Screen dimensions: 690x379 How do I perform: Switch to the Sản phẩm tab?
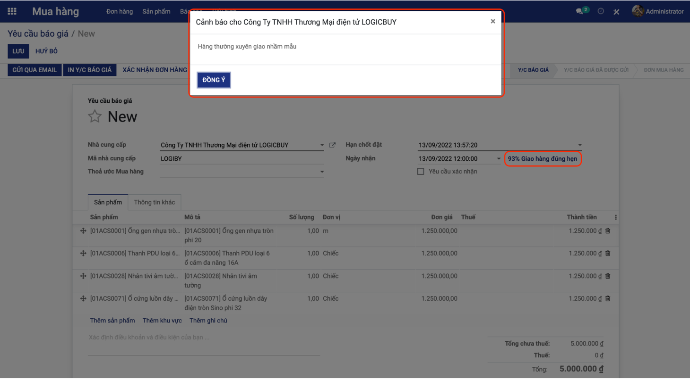(x=108, y=202)
